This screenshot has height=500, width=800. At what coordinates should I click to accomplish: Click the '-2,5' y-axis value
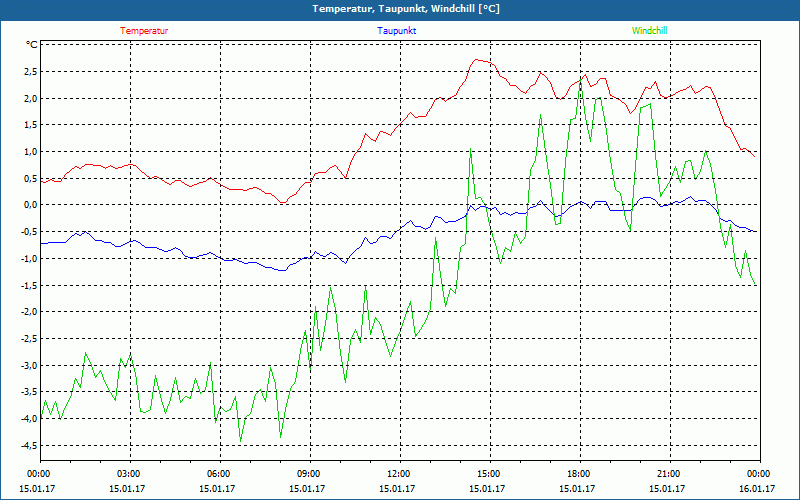29,339
